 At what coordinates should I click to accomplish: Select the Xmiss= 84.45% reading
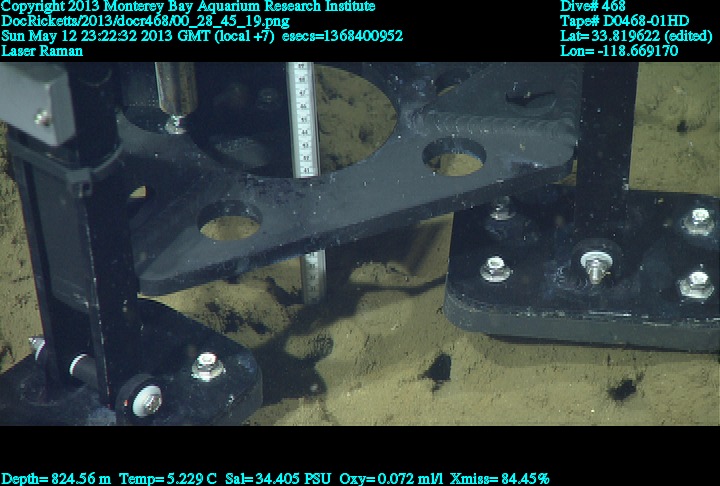point(500,479)
